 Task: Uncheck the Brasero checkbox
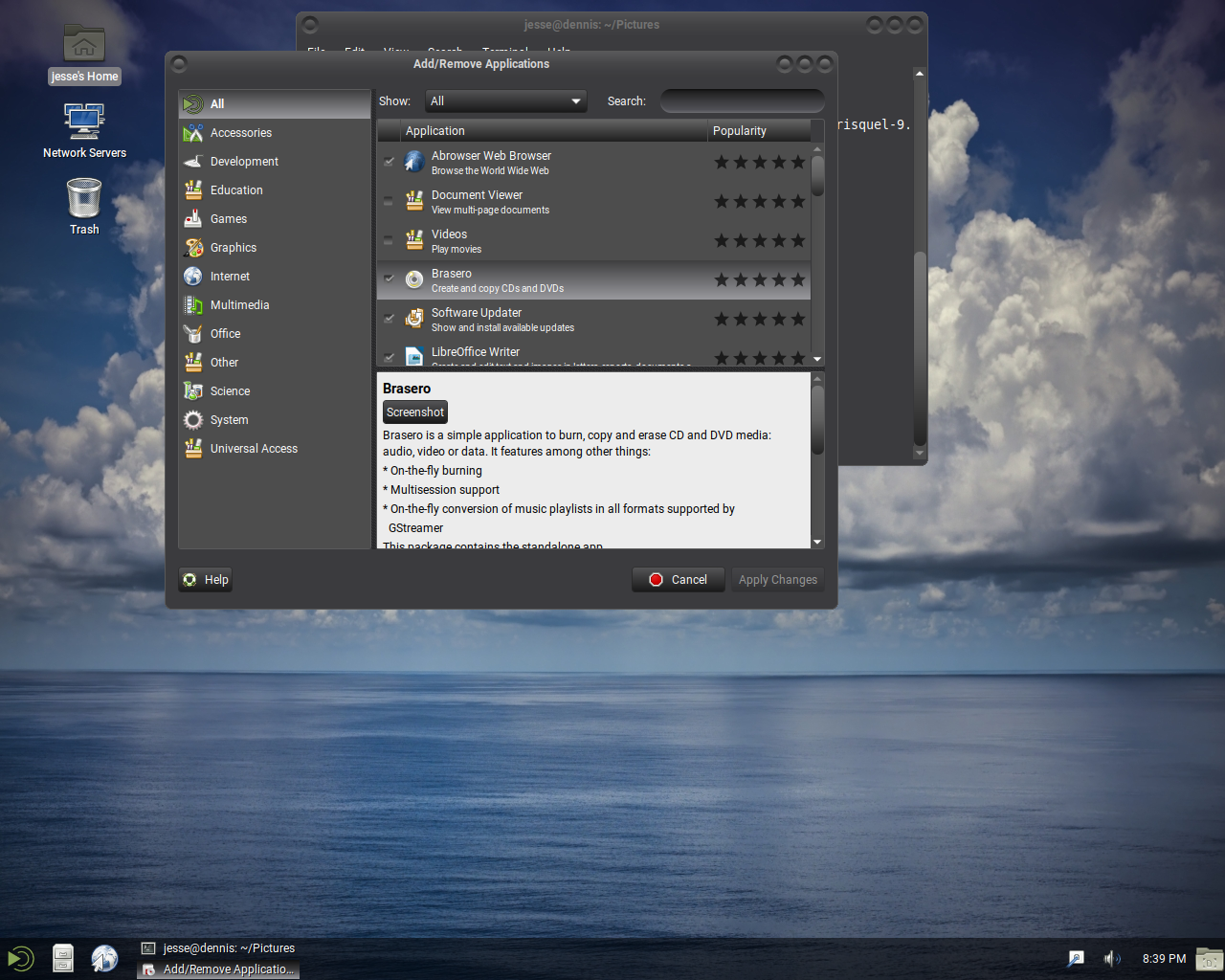(389, 279)
